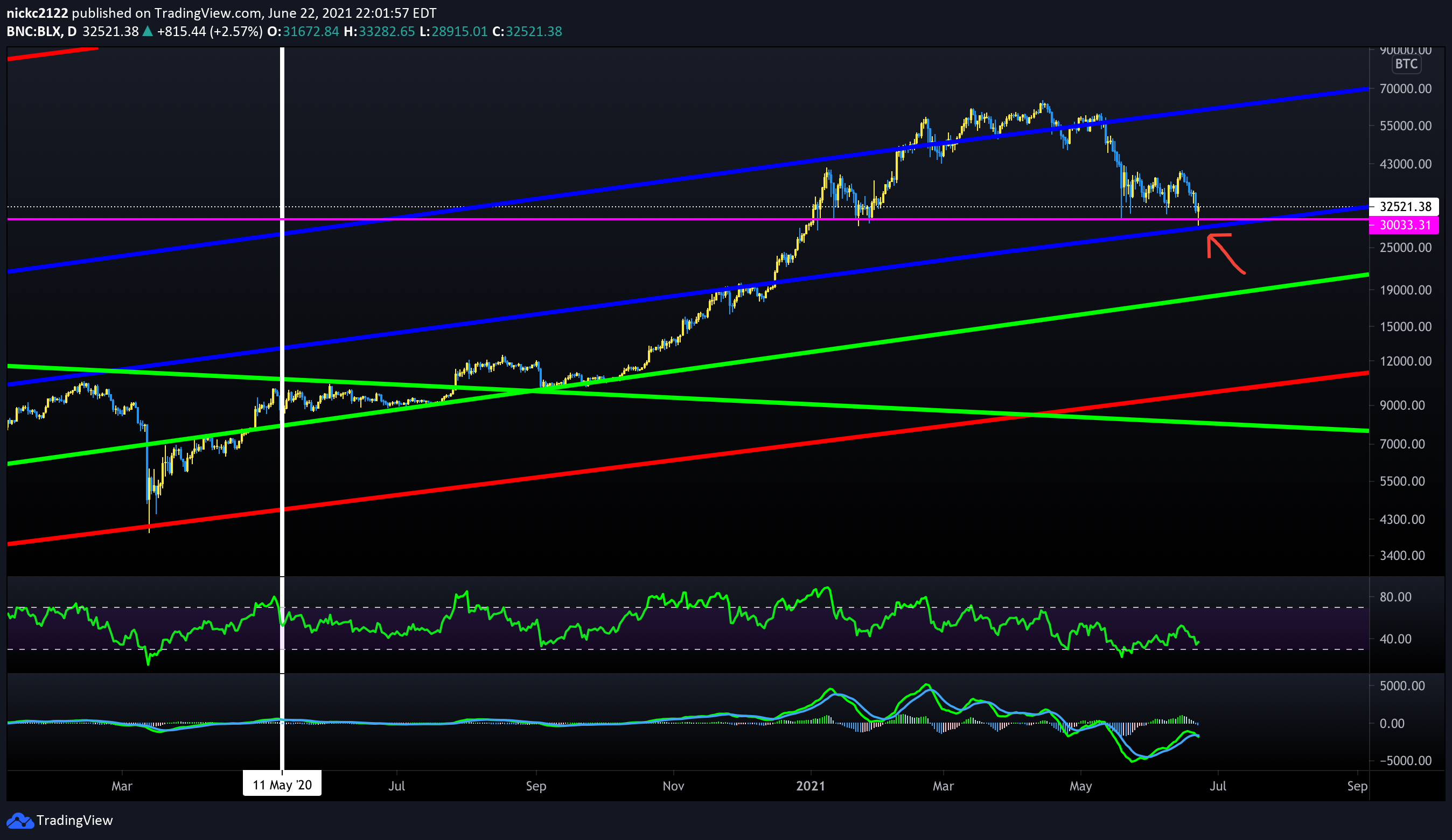The width and height of the screenshot is (1452, 840).
Task: Click the 2021 time axis label
Action: 811,786
